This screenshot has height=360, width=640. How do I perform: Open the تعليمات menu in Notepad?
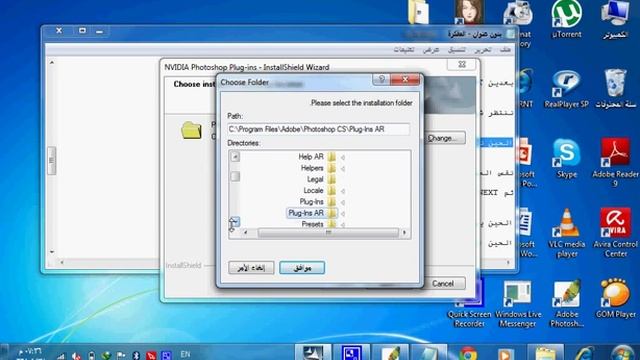[404, 50]
